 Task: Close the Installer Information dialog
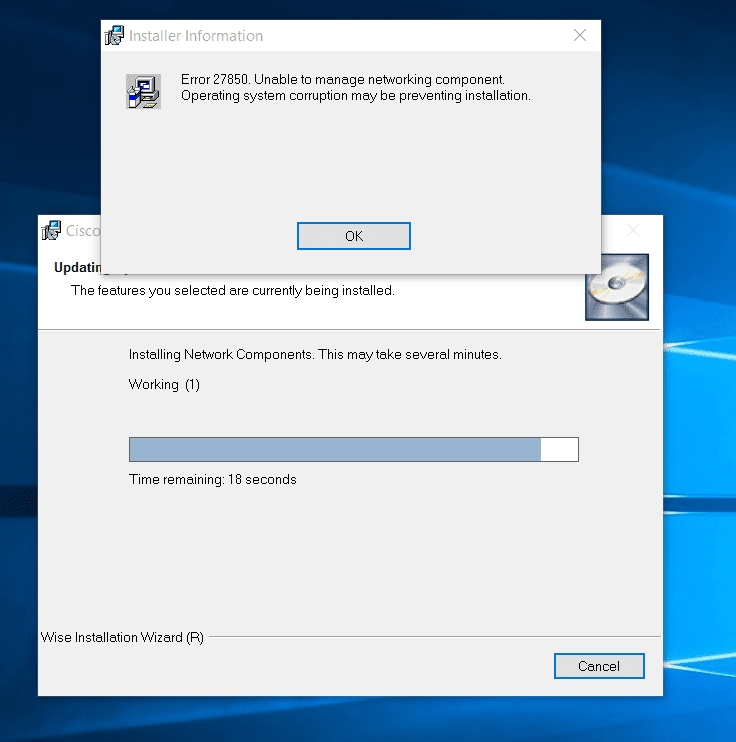580,36
